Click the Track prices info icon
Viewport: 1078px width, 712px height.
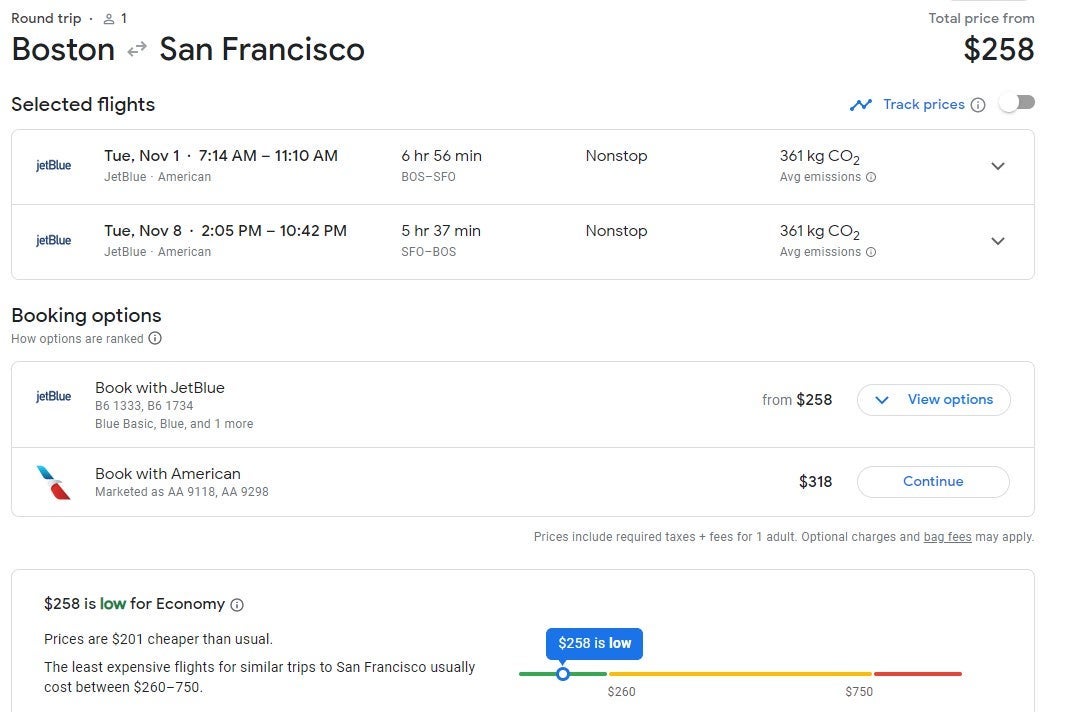coord(978,105)
